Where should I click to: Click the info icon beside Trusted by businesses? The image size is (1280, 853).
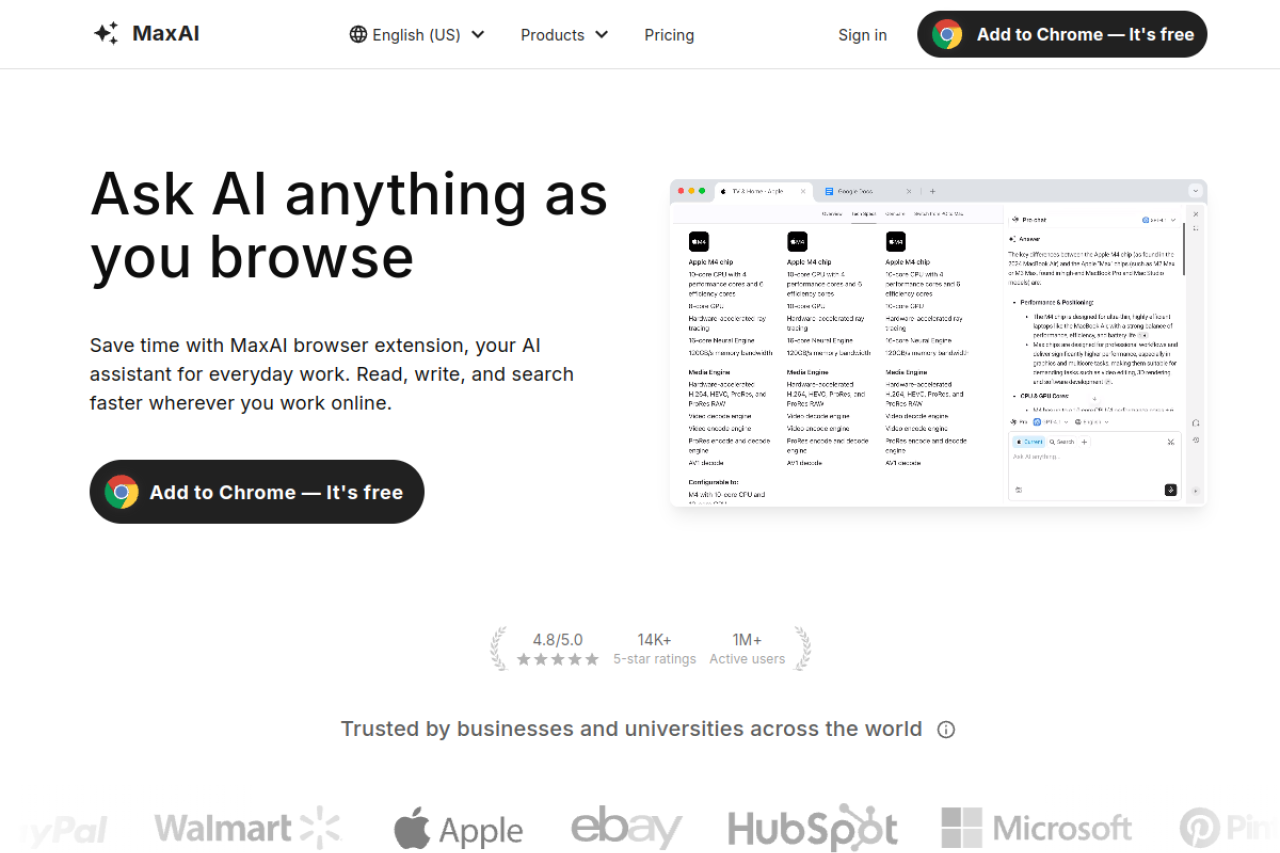tap(946, 729)
